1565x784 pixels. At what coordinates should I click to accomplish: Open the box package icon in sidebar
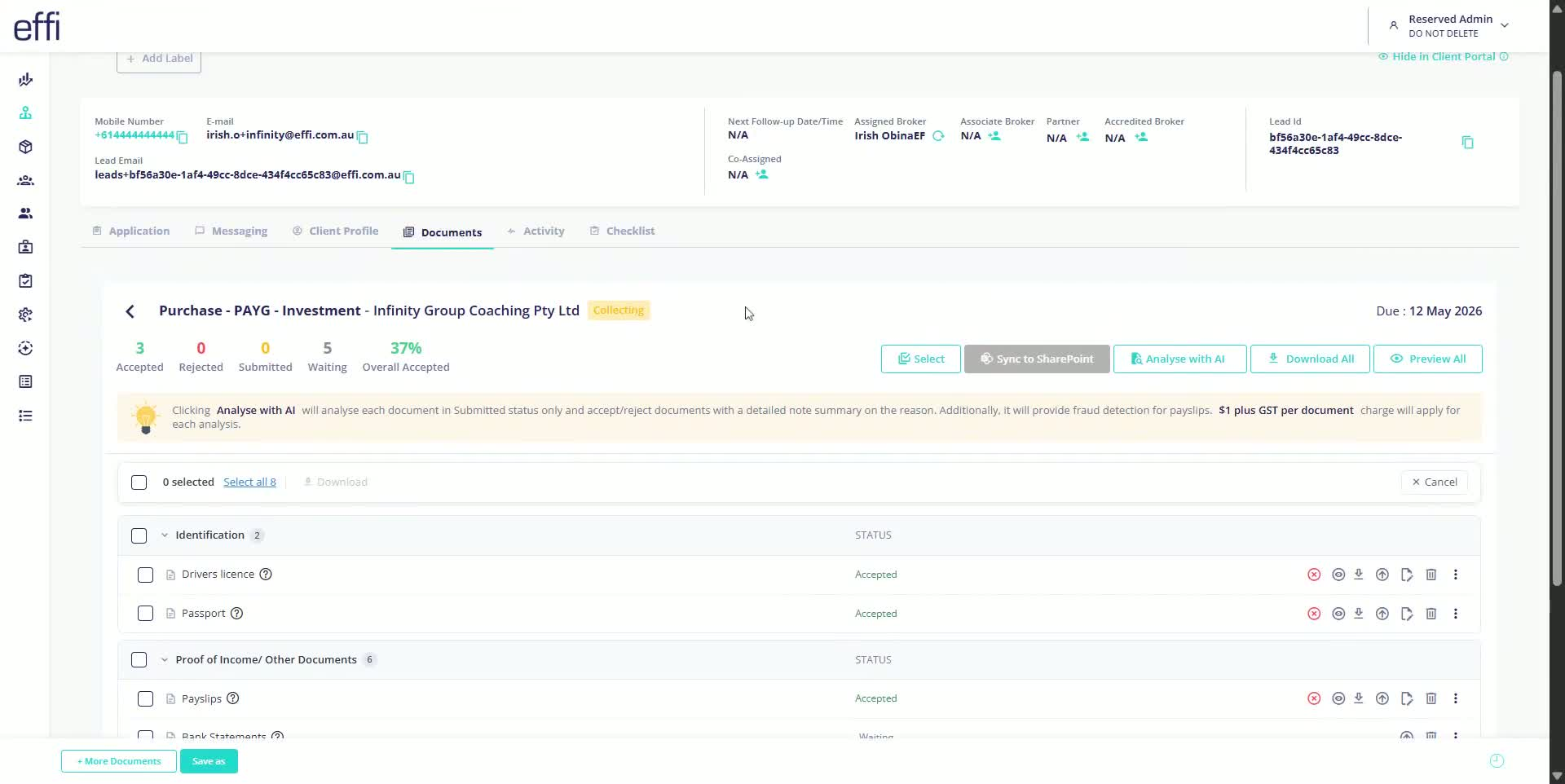point(25,147)
